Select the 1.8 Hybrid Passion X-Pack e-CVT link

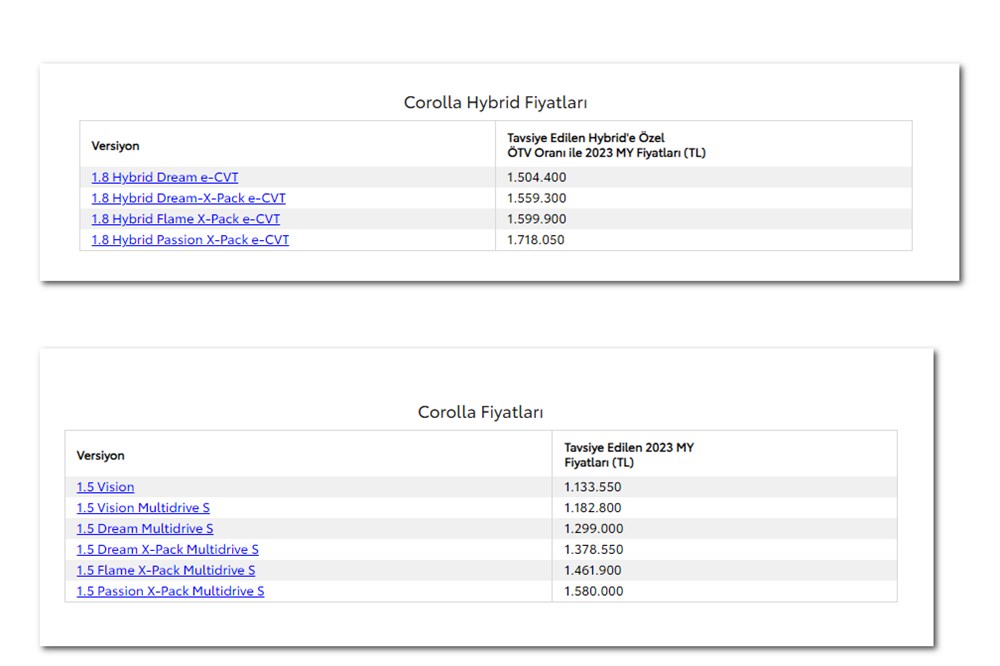click(x=190, y=240)
